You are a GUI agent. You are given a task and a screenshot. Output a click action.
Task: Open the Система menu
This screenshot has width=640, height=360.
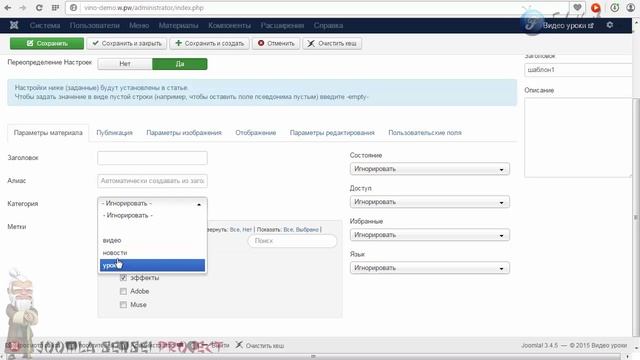pos(45,25)
